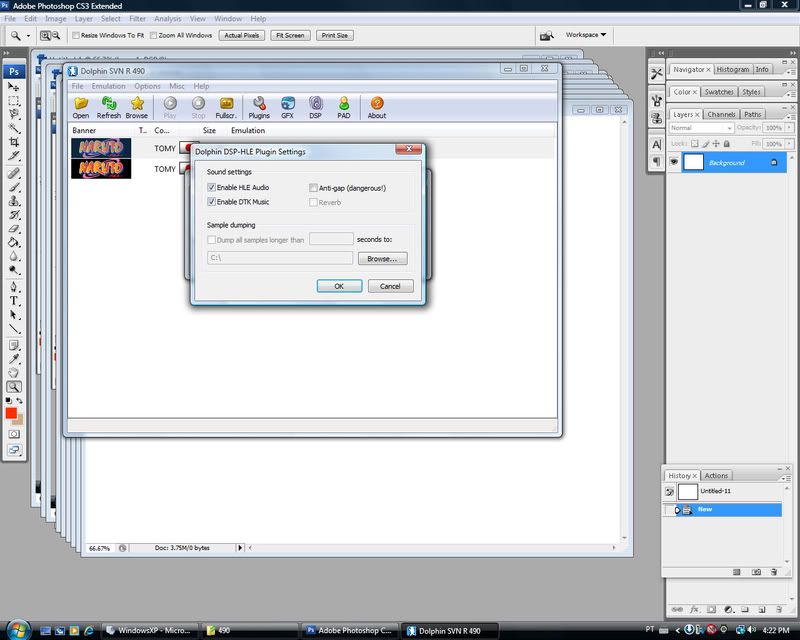Select the Hand tool
This screenshot has height=640, width=800.
click(x=13, y=373)
